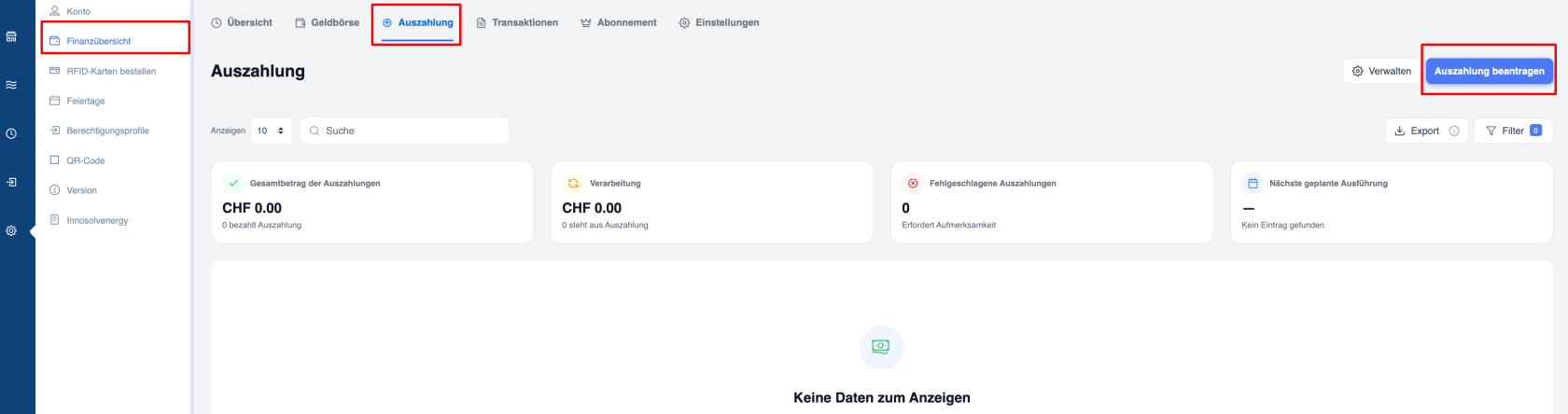Click Auszahlung beantragen button
This screenshot has width=1568, height=414.
tap(1489, 71)
